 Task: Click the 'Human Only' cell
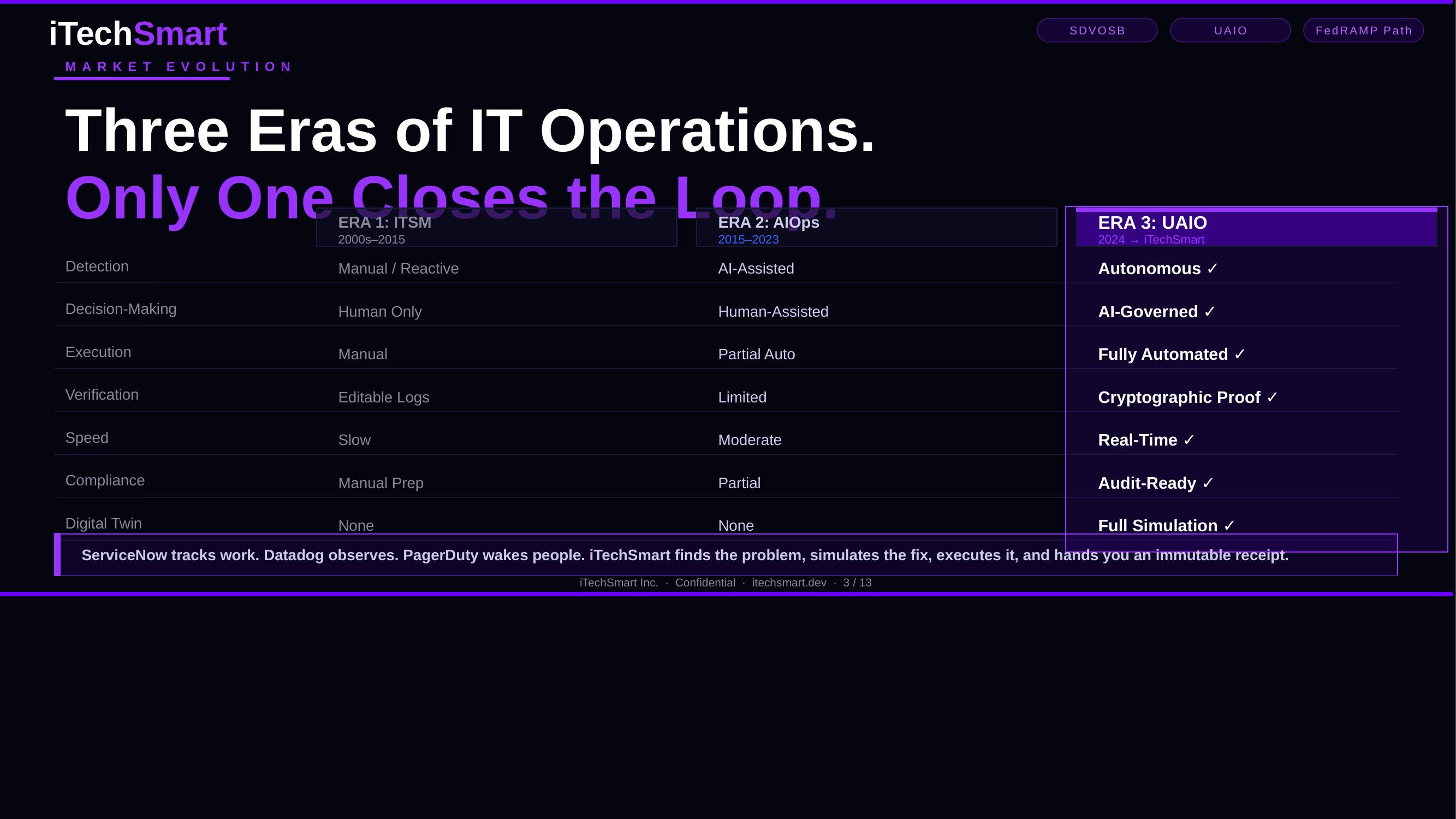tap(380, 311)
